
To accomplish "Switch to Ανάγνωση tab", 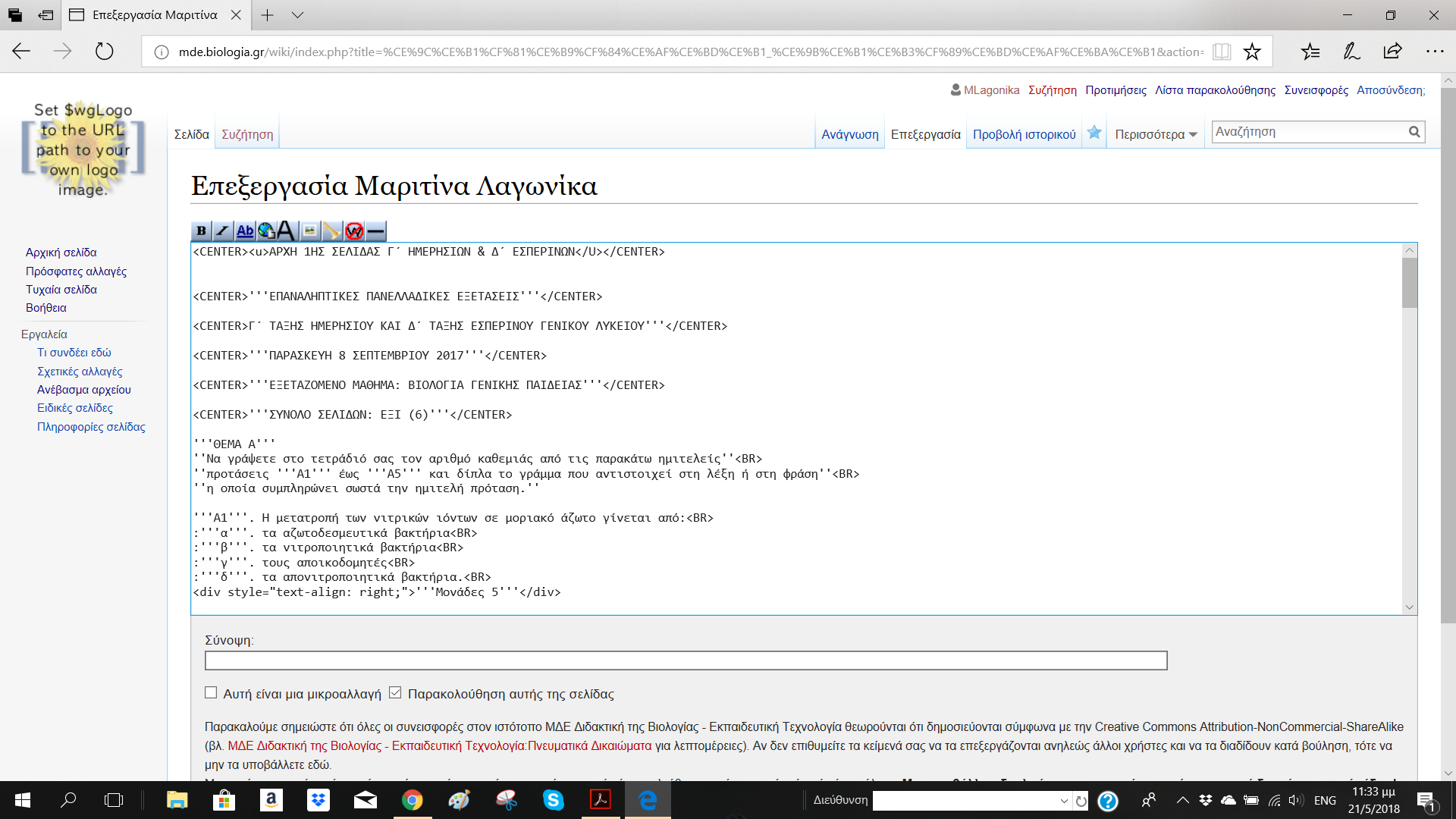I will point(849,134).
